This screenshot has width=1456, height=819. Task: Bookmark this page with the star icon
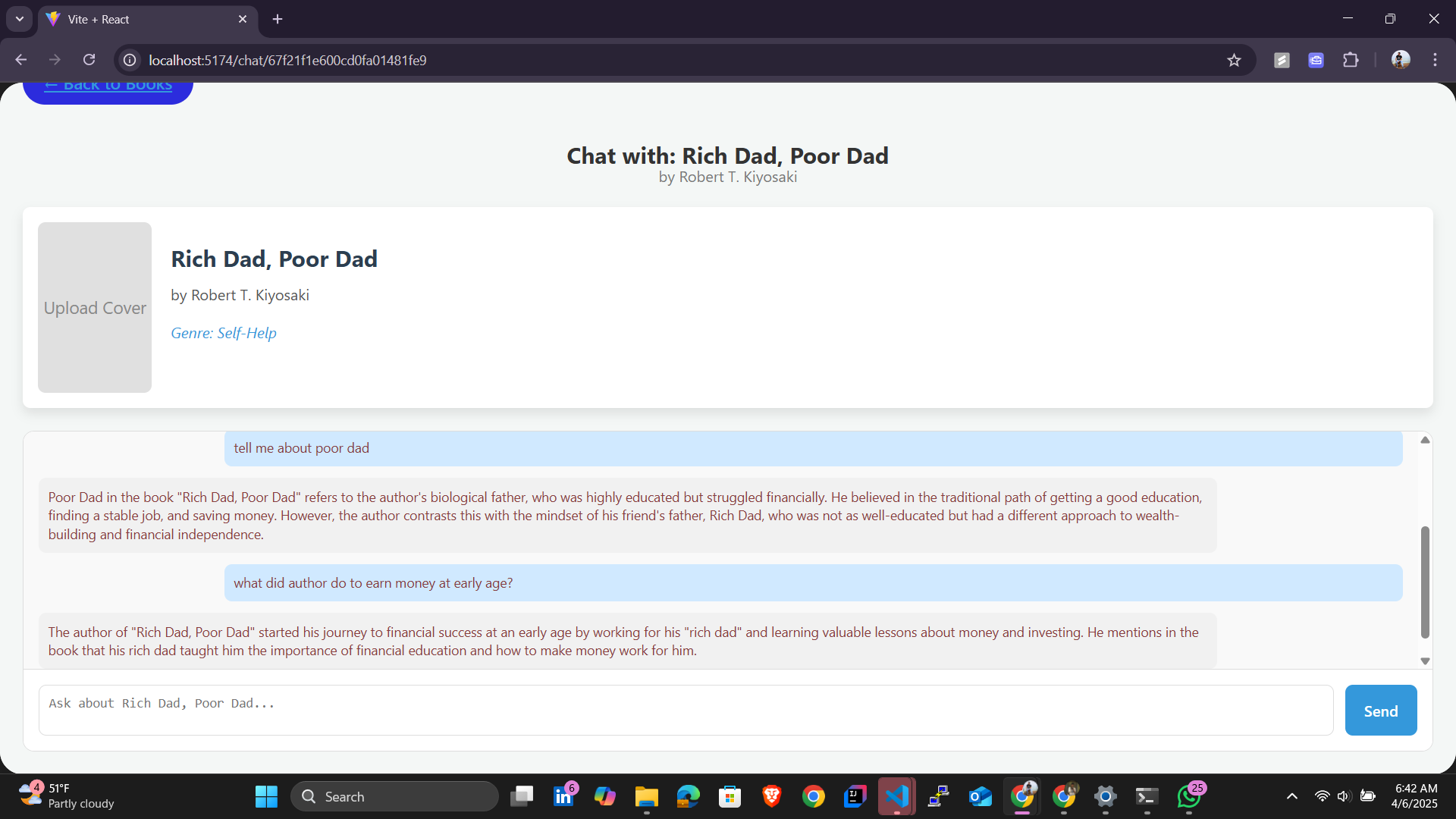pyautogui.click(x=1234, y=61)
